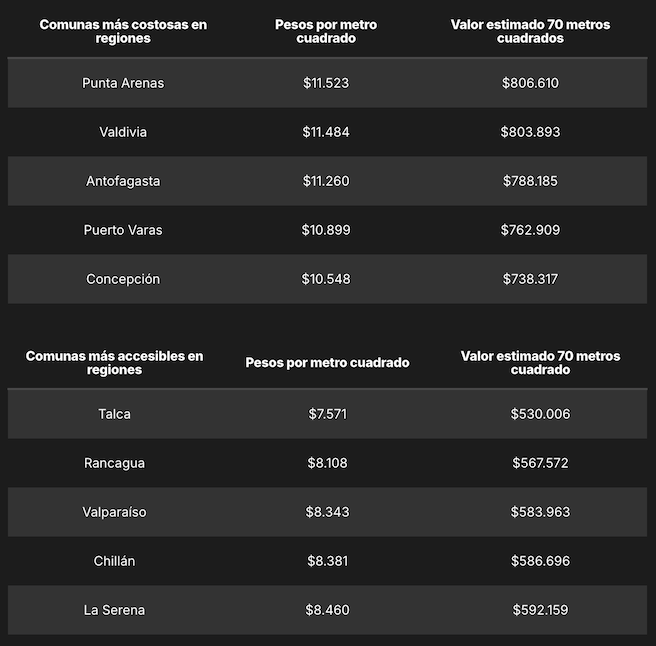
Task: Click the $8.460 price per meter value
Action: (328, 610)
